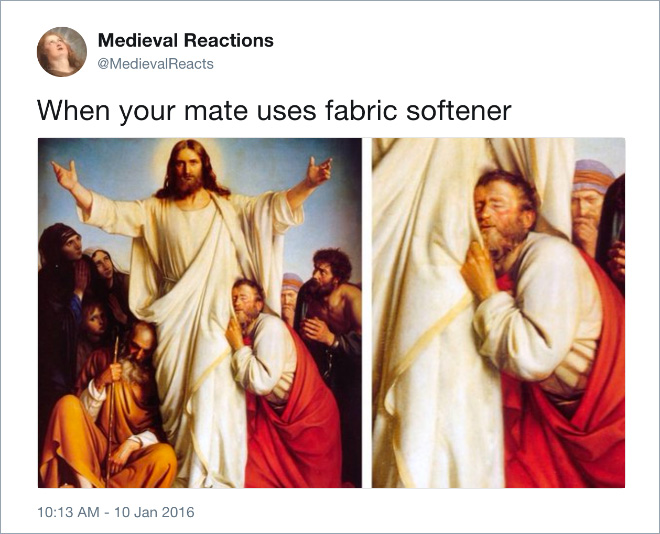Click the dark-hooded figure in left painting
The width and height of the screenshot is (660, 534).
[61, 295]
